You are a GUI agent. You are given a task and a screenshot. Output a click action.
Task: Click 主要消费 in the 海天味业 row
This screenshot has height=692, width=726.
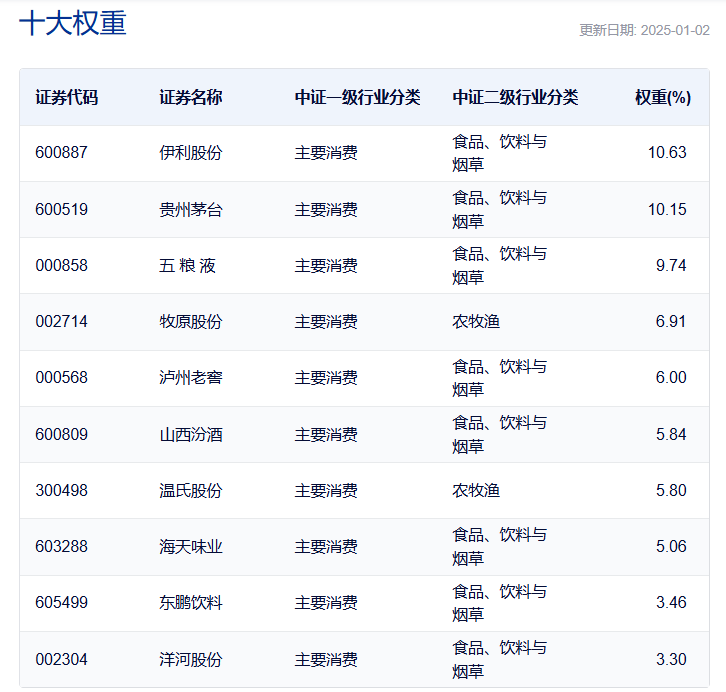point(326,546)
